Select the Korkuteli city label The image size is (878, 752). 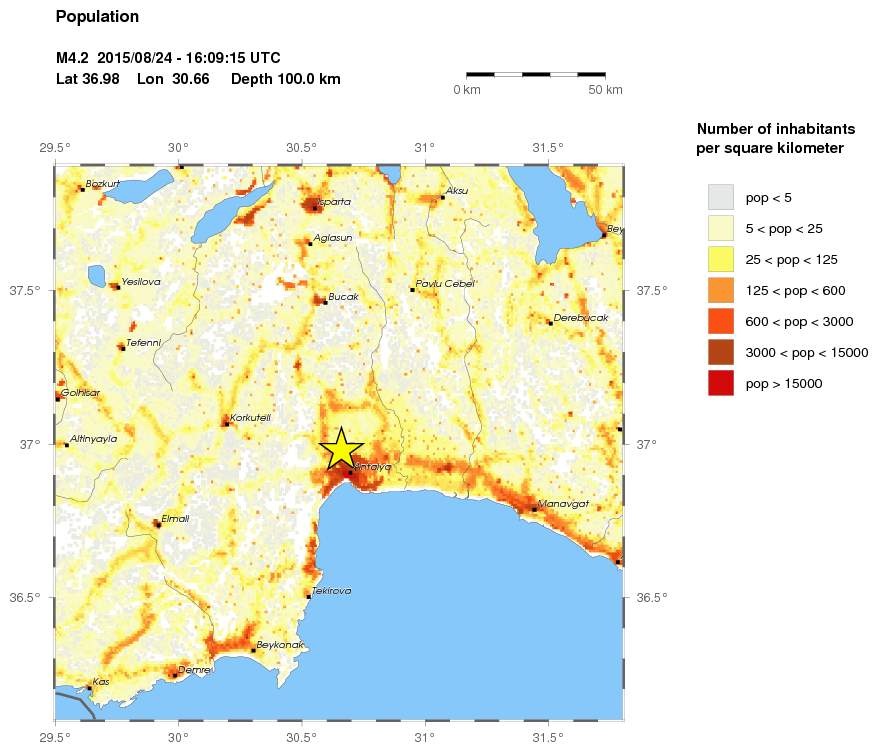point(250,418)
